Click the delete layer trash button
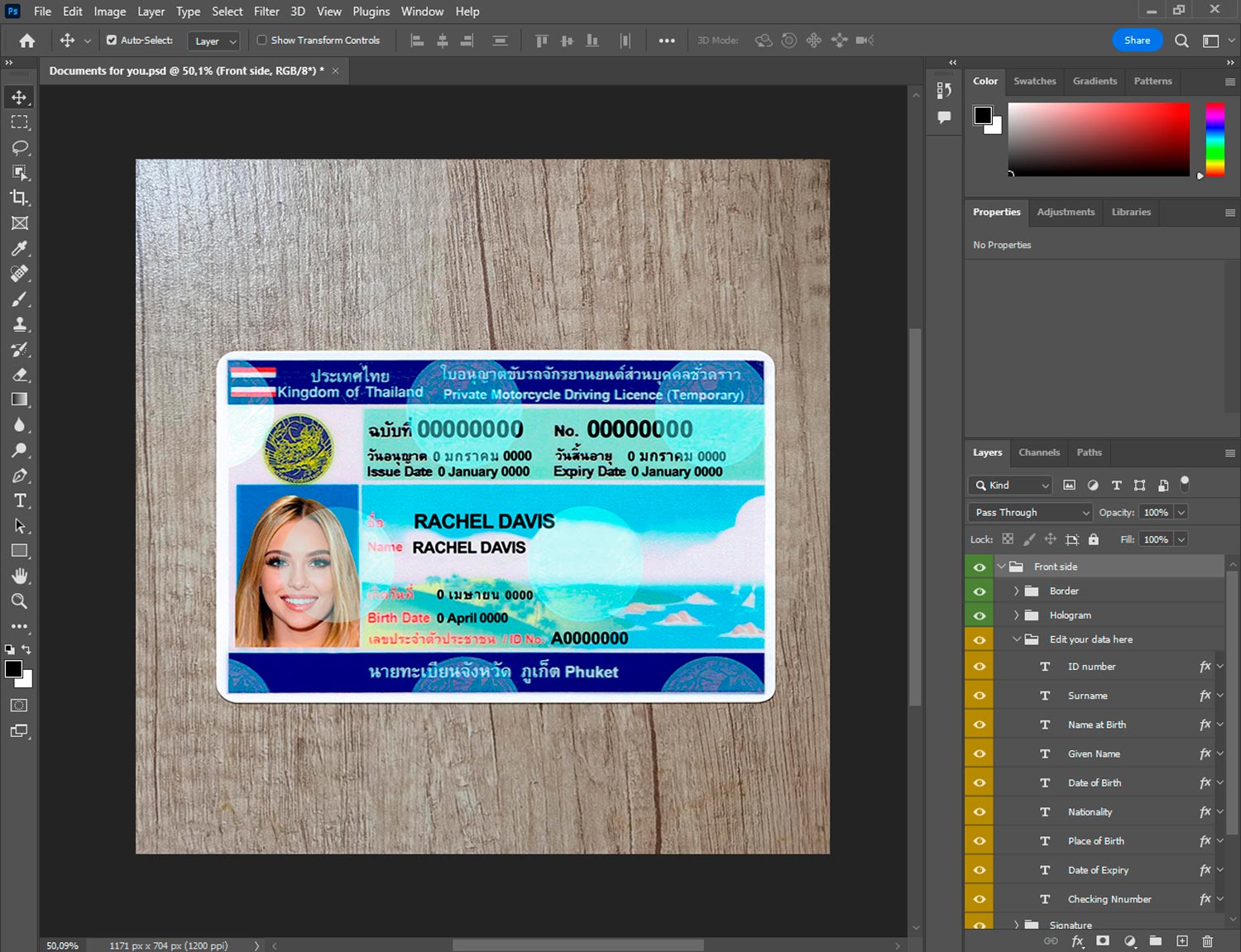The image size is (1241, 952). [1207, 941]
